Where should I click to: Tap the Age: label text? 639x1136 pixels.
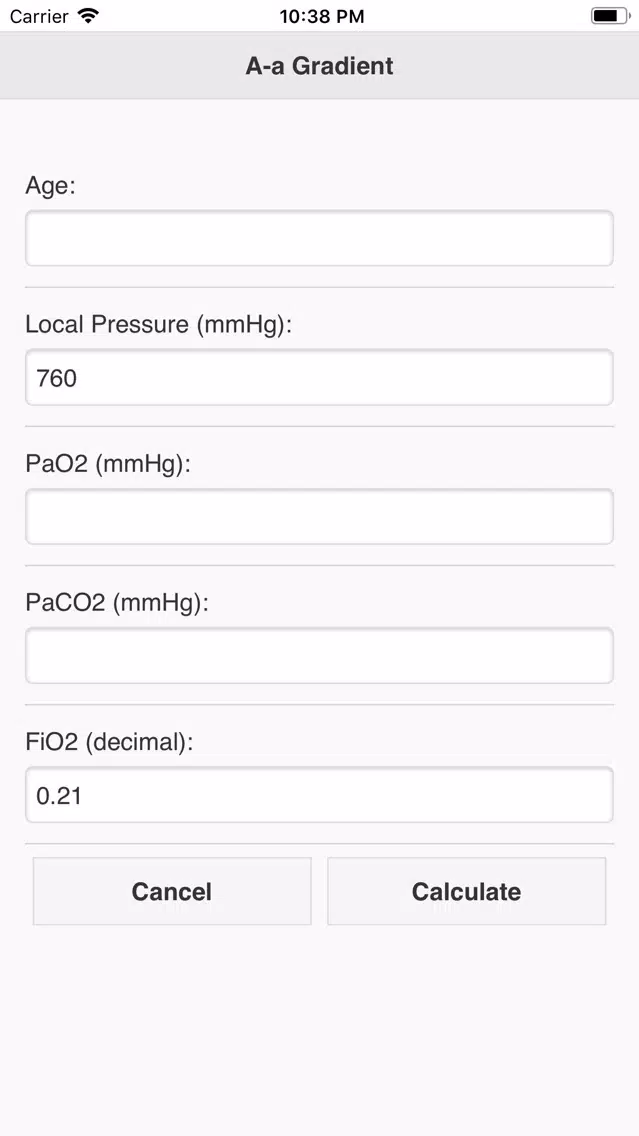pos(51,186)
